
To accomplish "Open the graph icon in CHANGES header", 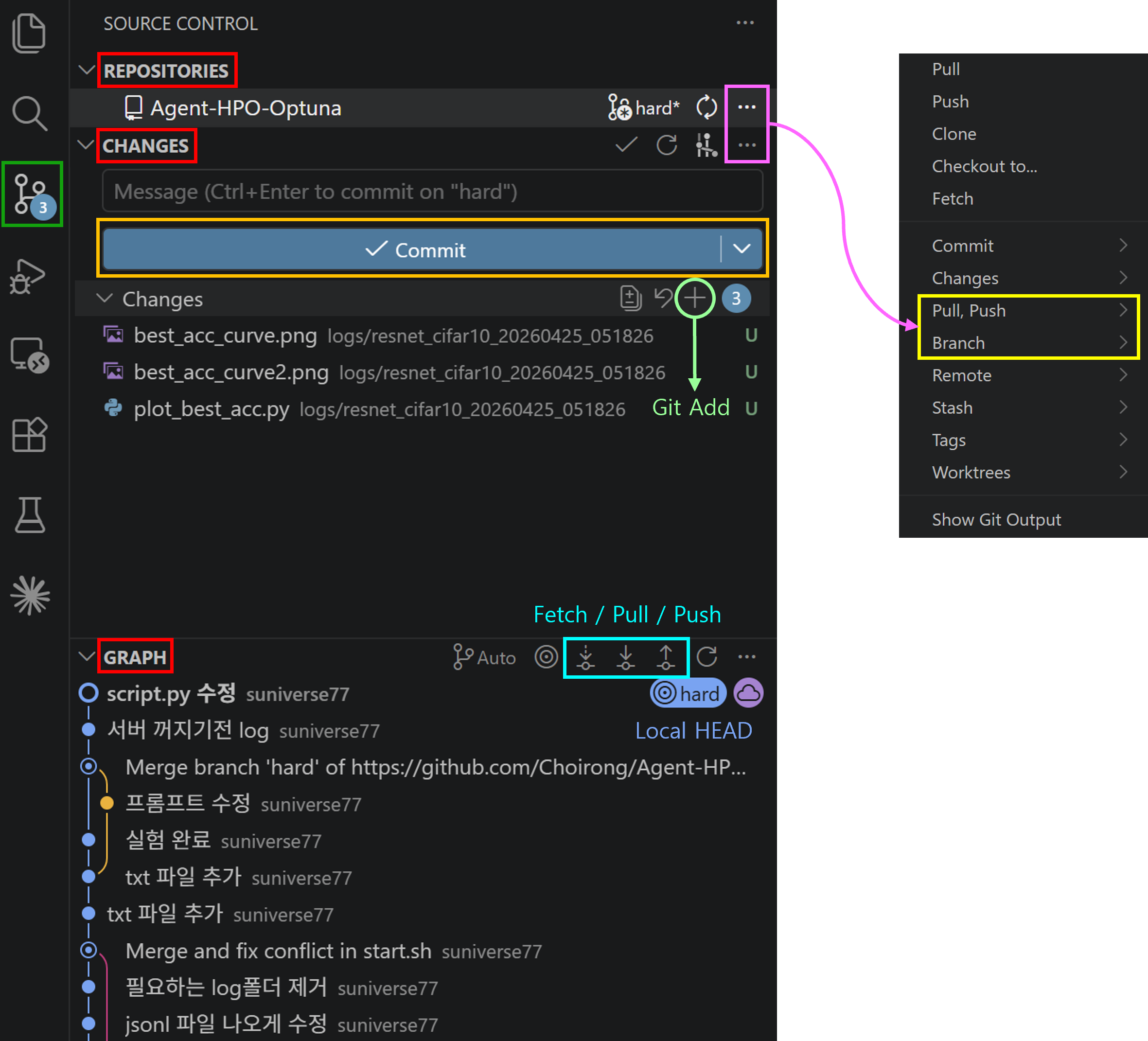I will [706, 145].
